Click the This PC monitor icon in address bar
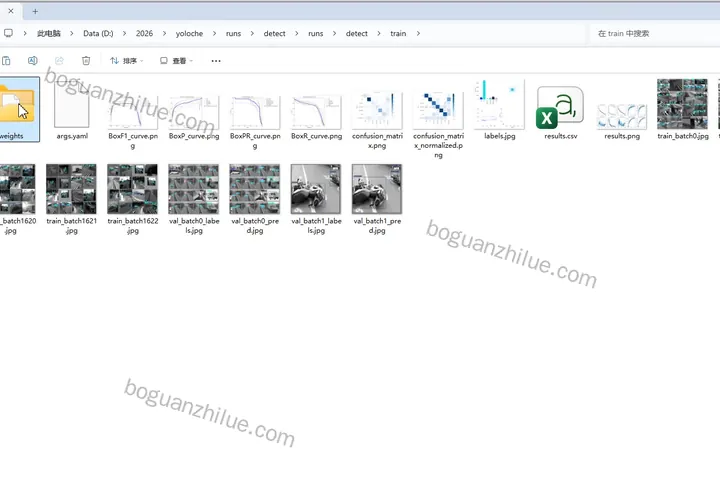The image size is (720, 480). coord(8,33)
